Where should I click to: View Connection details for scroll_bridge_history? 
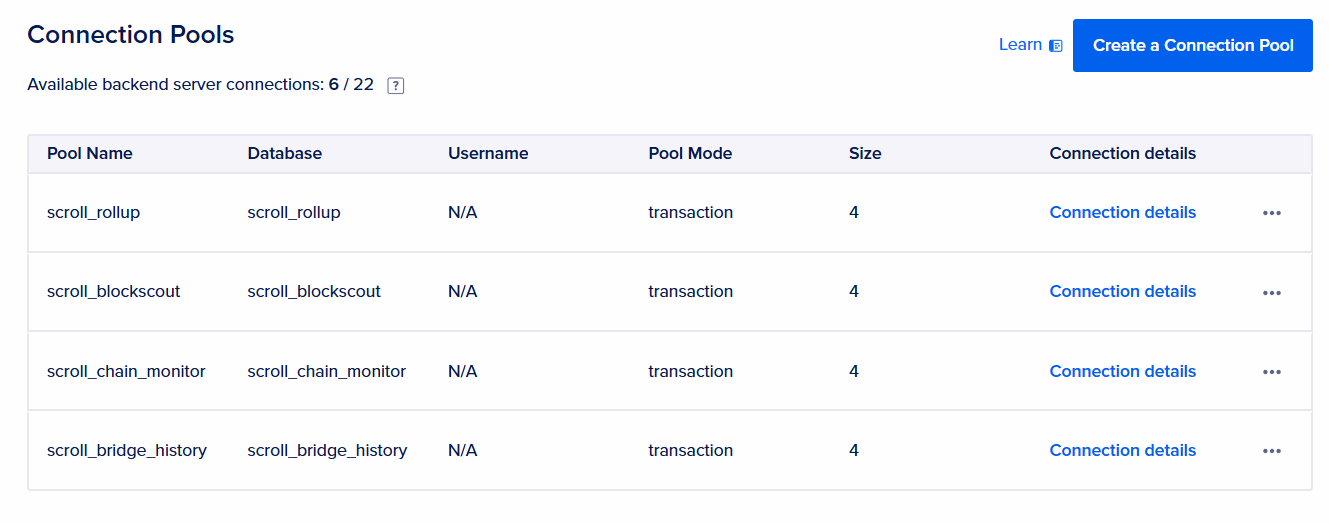(1122, 450)
